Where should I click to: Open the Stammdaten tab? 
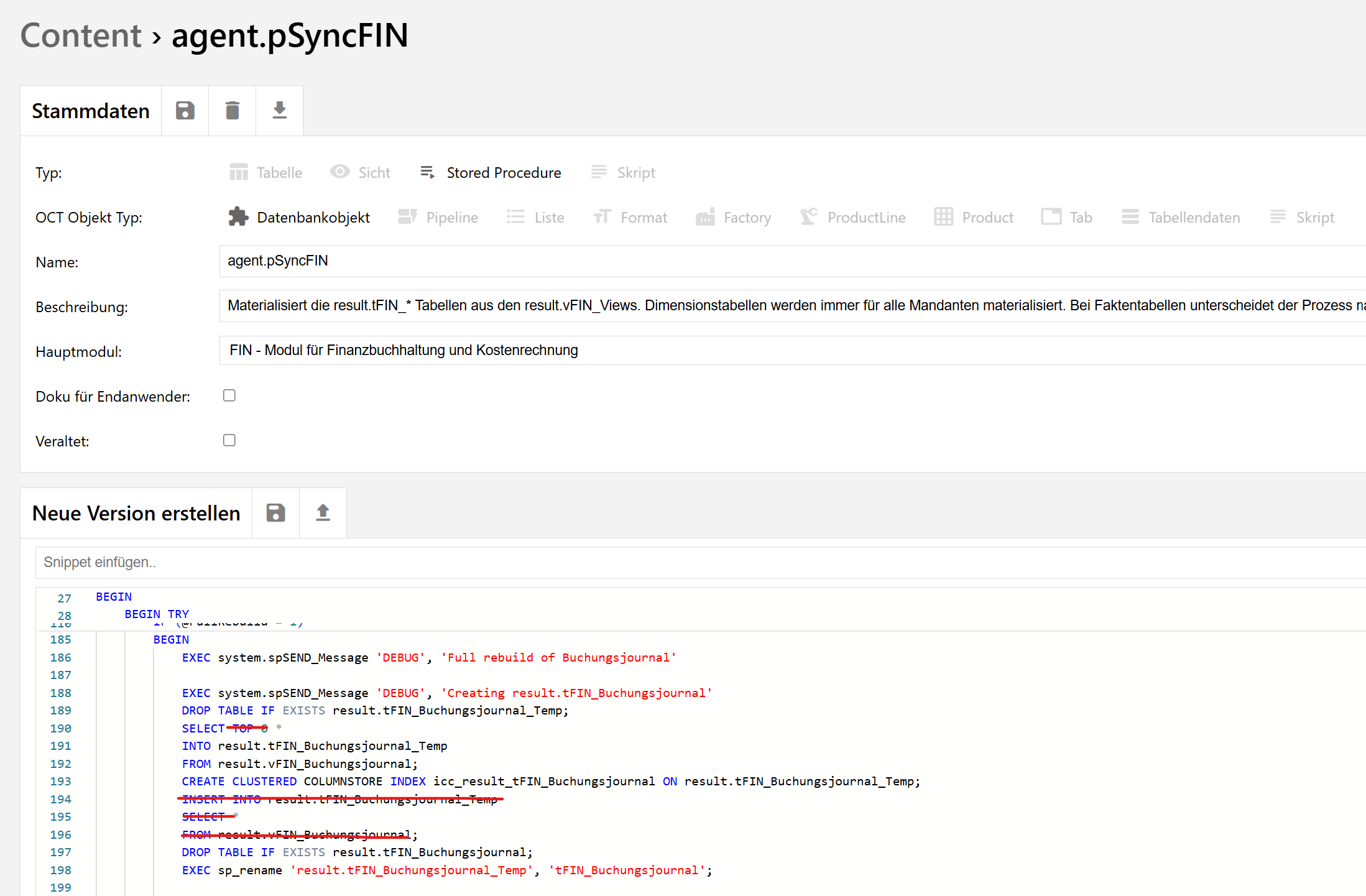91,111
